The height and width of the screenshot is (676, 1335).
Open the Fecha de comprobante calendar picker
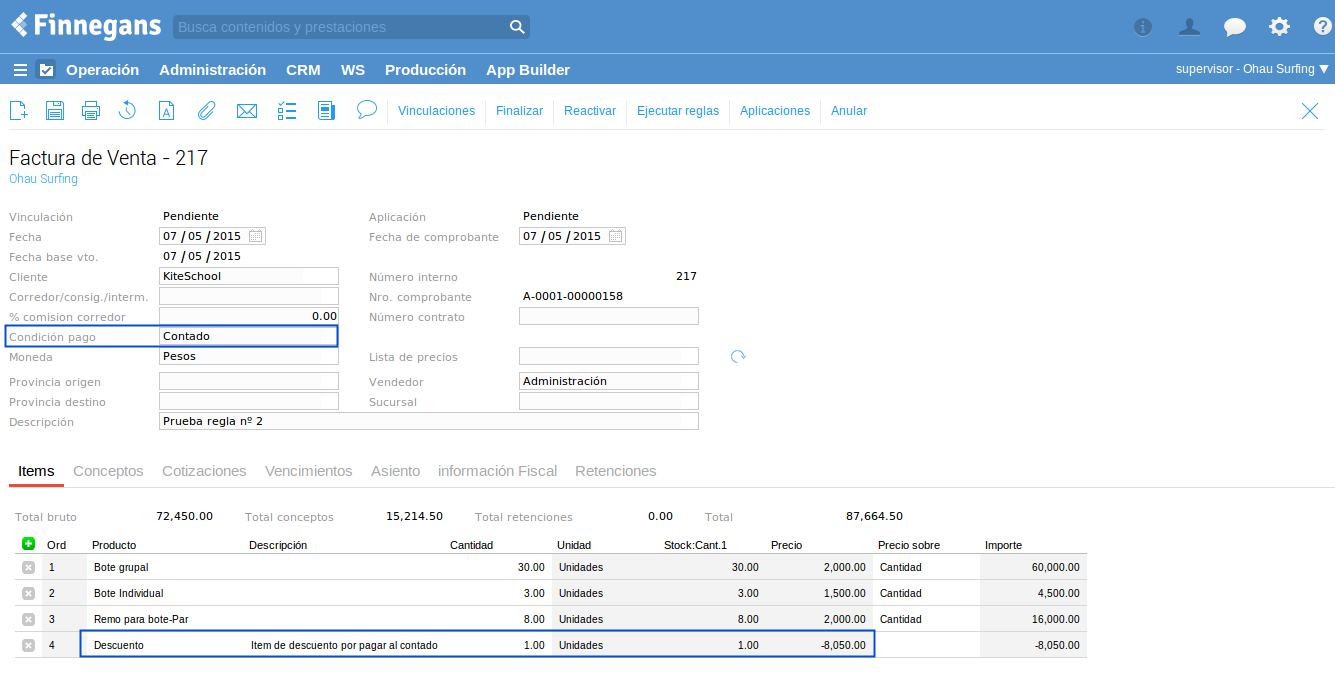coord(616,236)
